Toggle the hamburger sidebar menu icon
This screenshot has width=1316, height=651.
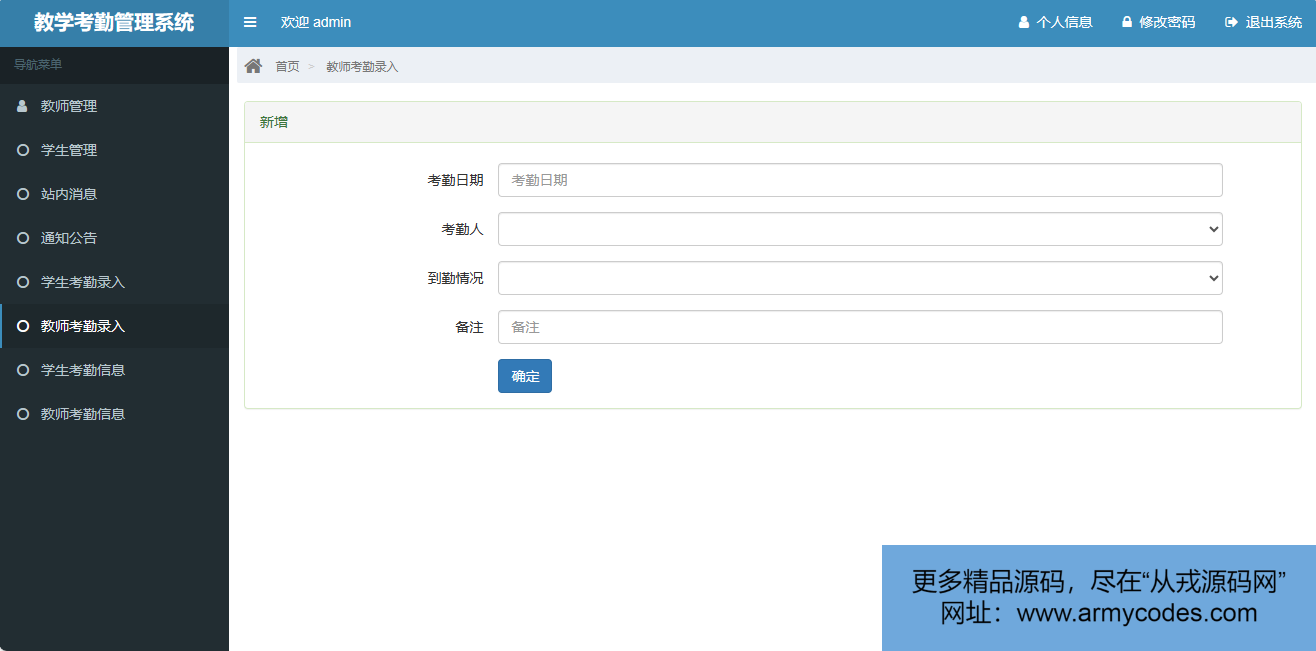pos(250,22)
